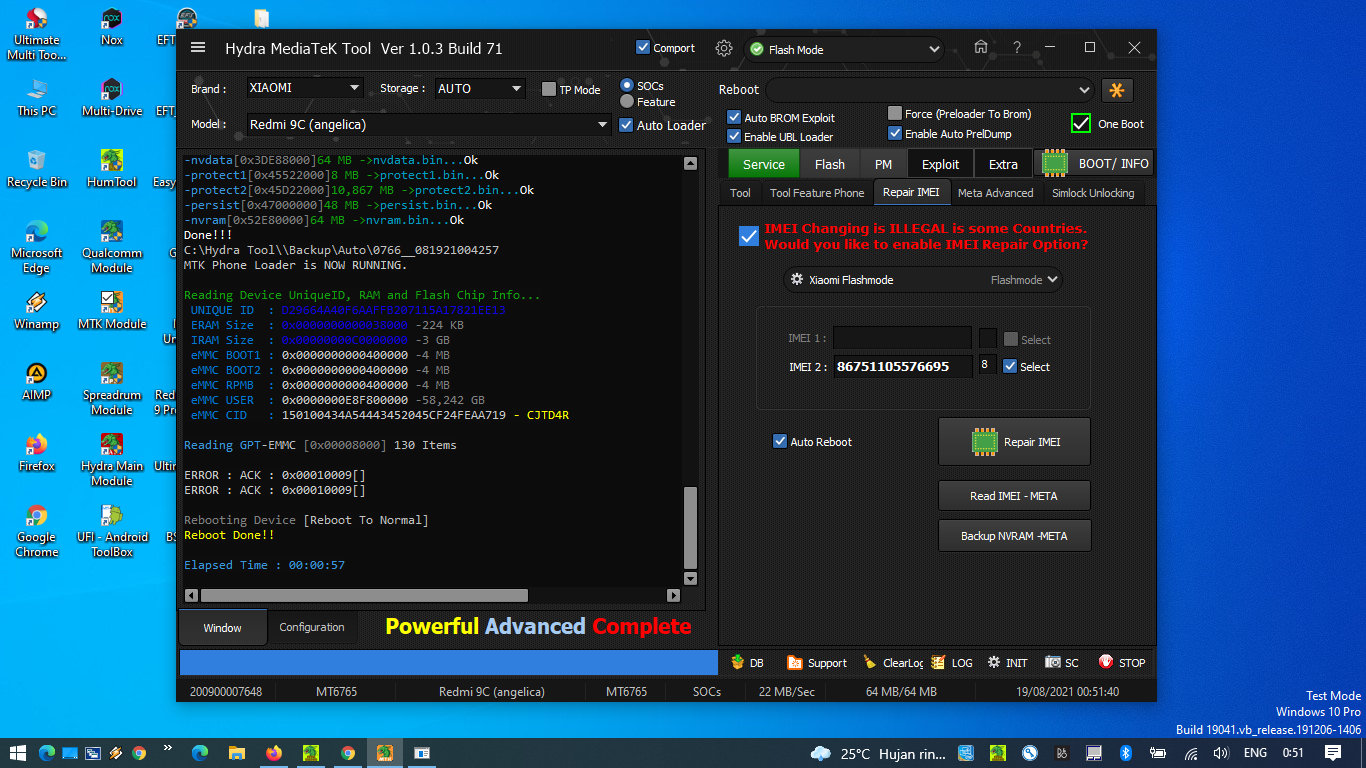This screenshot has width=1366, height=768.
Task: Open the Support folder button
Action: [817, 662]
